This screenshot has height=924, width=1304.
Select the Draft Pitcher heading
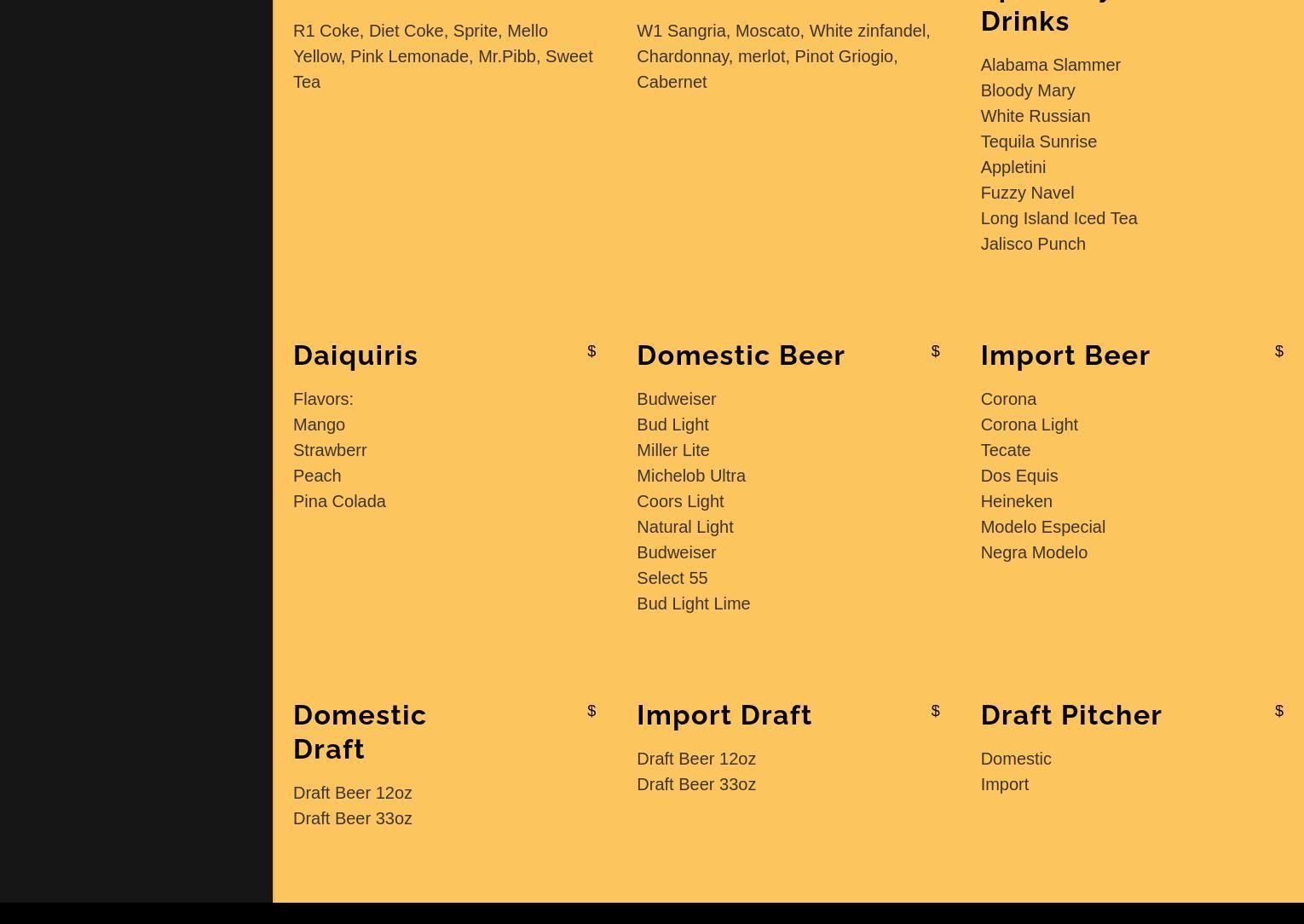click(x=1071, y=715)
